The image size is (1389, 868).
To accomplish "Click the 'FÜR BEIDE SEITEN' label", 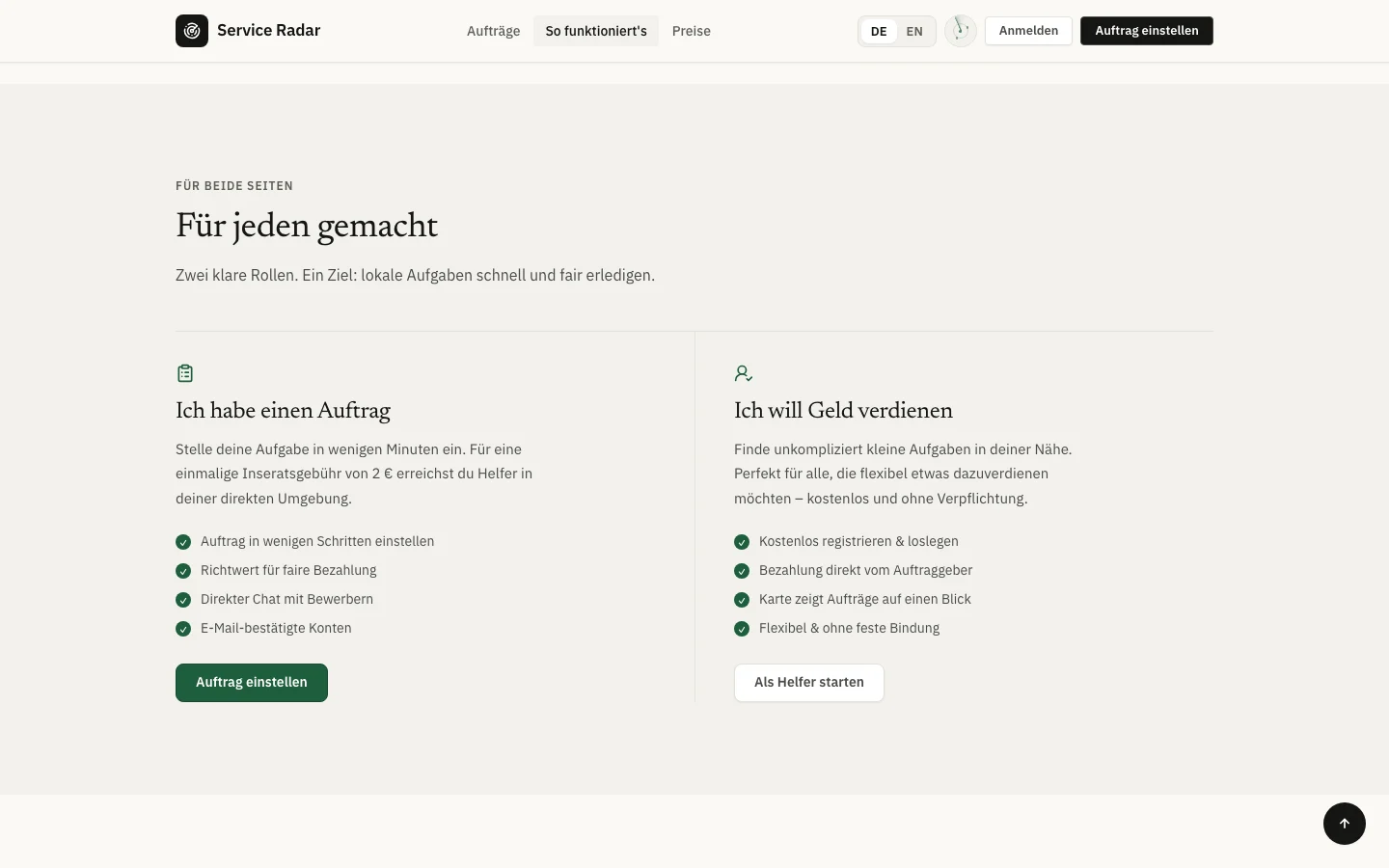I will [234, 186].
